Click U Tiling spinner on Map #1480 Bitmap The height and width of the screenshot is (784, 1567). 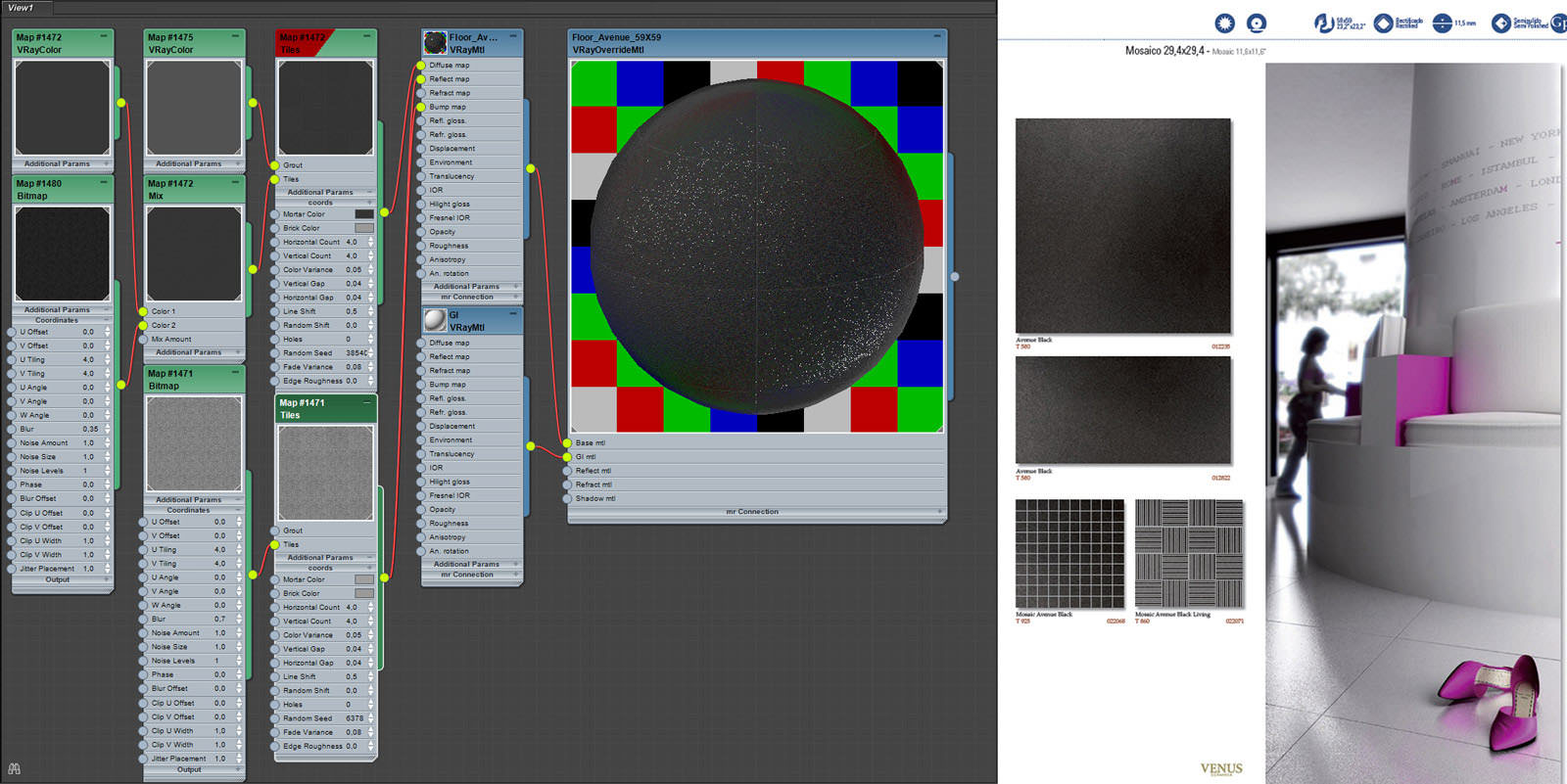click(108, 359)
